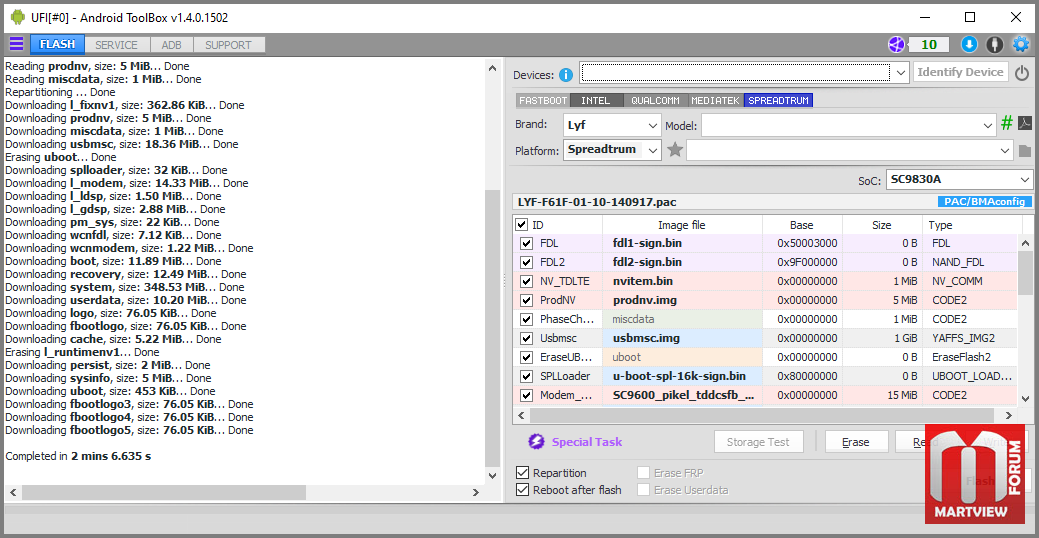Open the ADB tab
The height and width of the screenshot is (538, 1039).
(x=172, y=45)
